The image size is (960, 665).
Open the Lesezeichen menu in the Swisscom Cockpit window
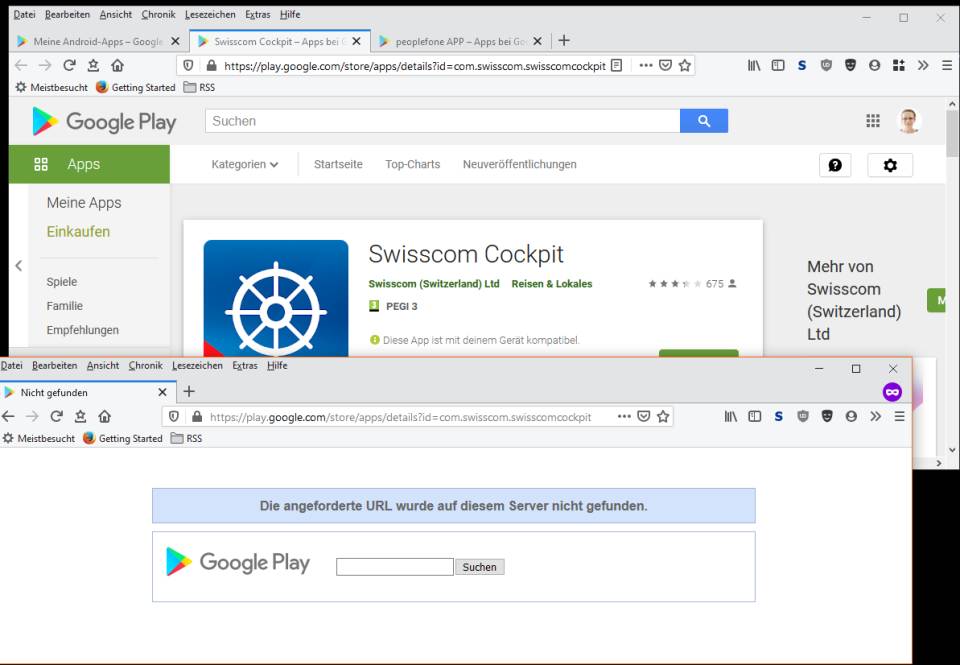[x=210, y=14]
